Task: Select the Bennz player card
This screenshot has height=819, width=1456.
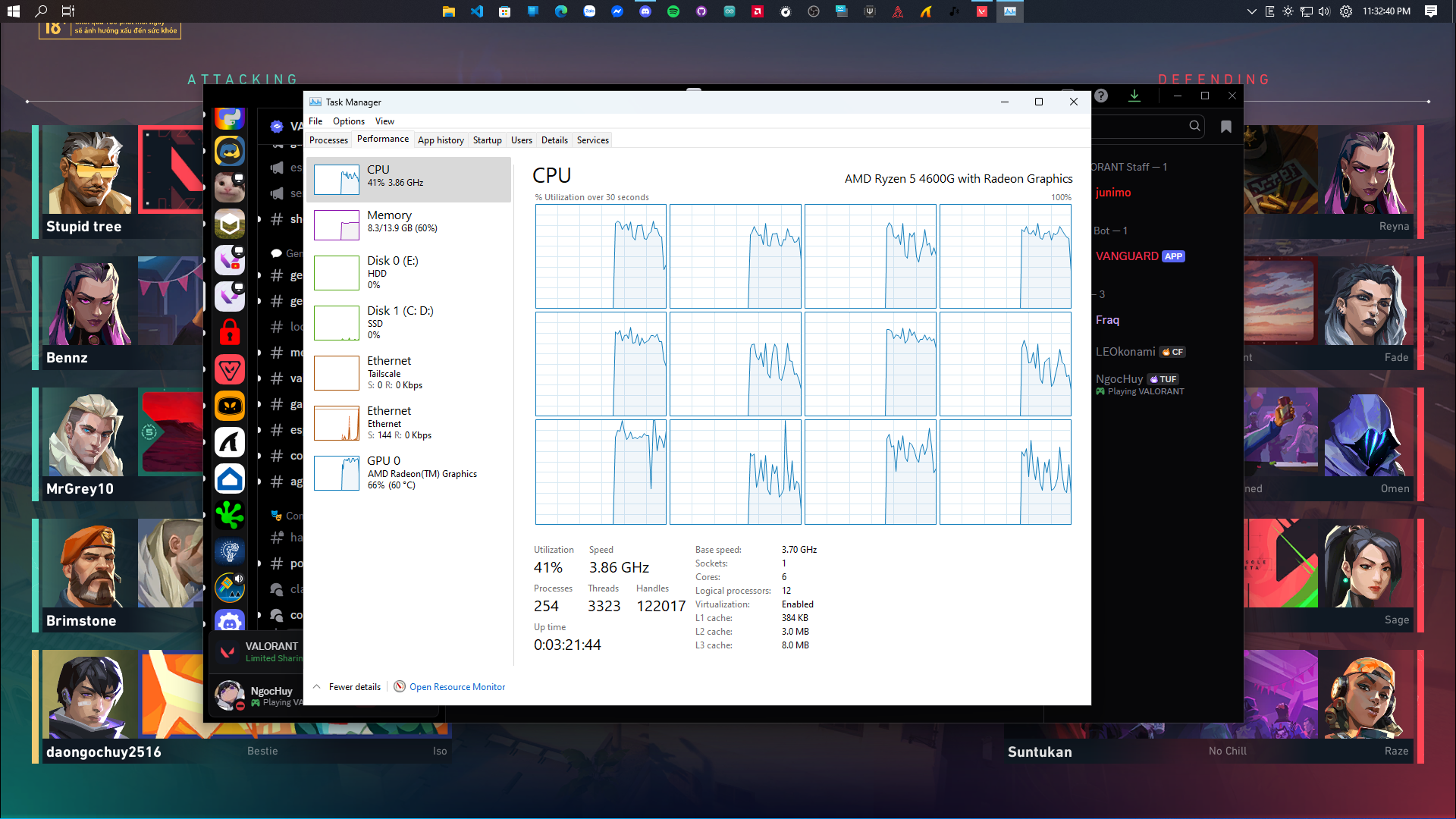Action: [118, 313]
